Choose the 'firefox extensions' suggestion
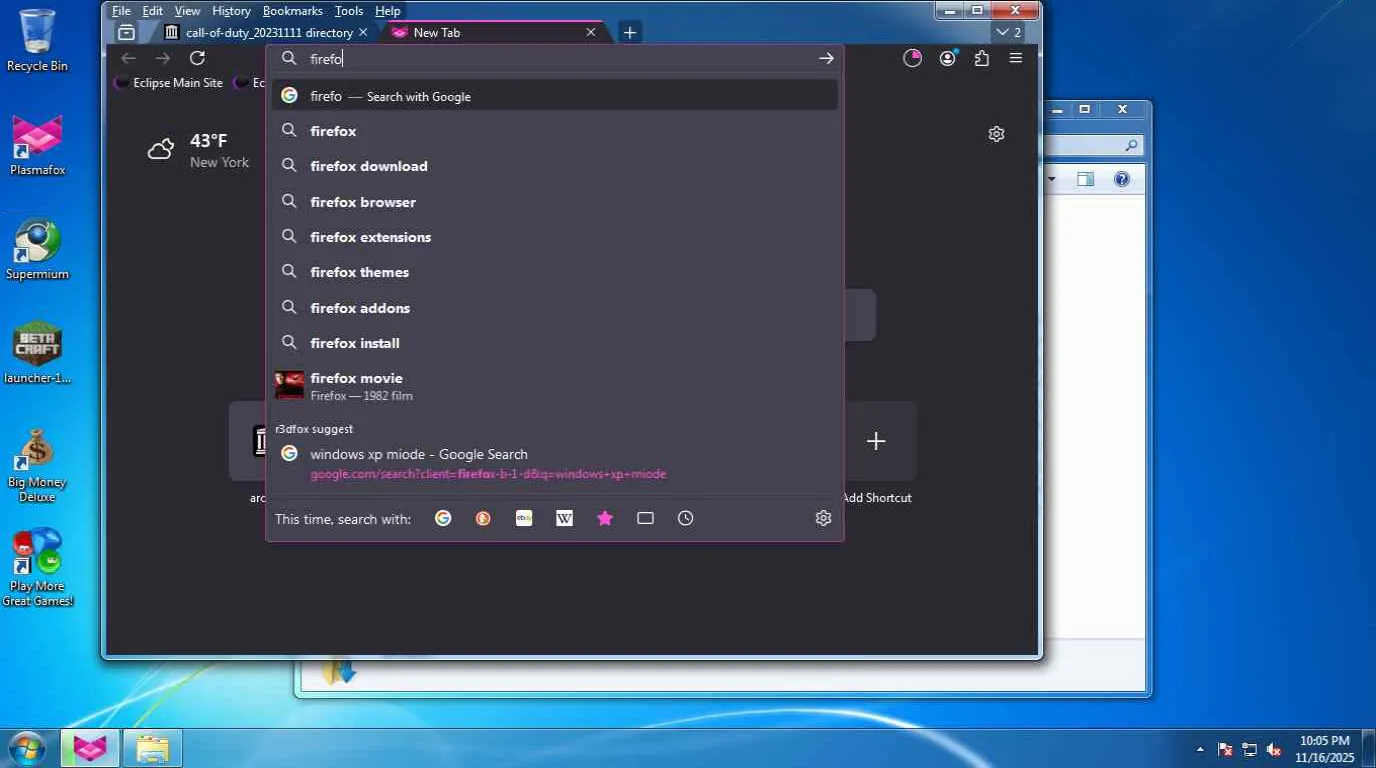The width and height of the screenshot is (1376, 768). [555, 237]
